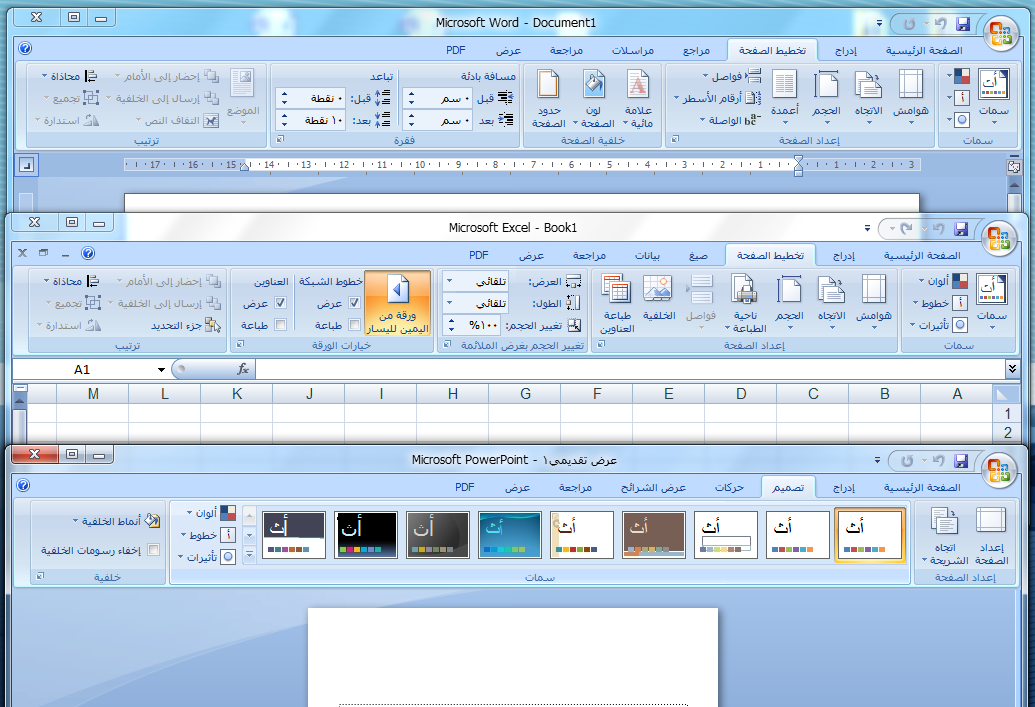Image resolution: width=1035 pixels, height=707 pixels.
Task: Click Excel's insert function fx icon
Action: [x=242, y=369]
